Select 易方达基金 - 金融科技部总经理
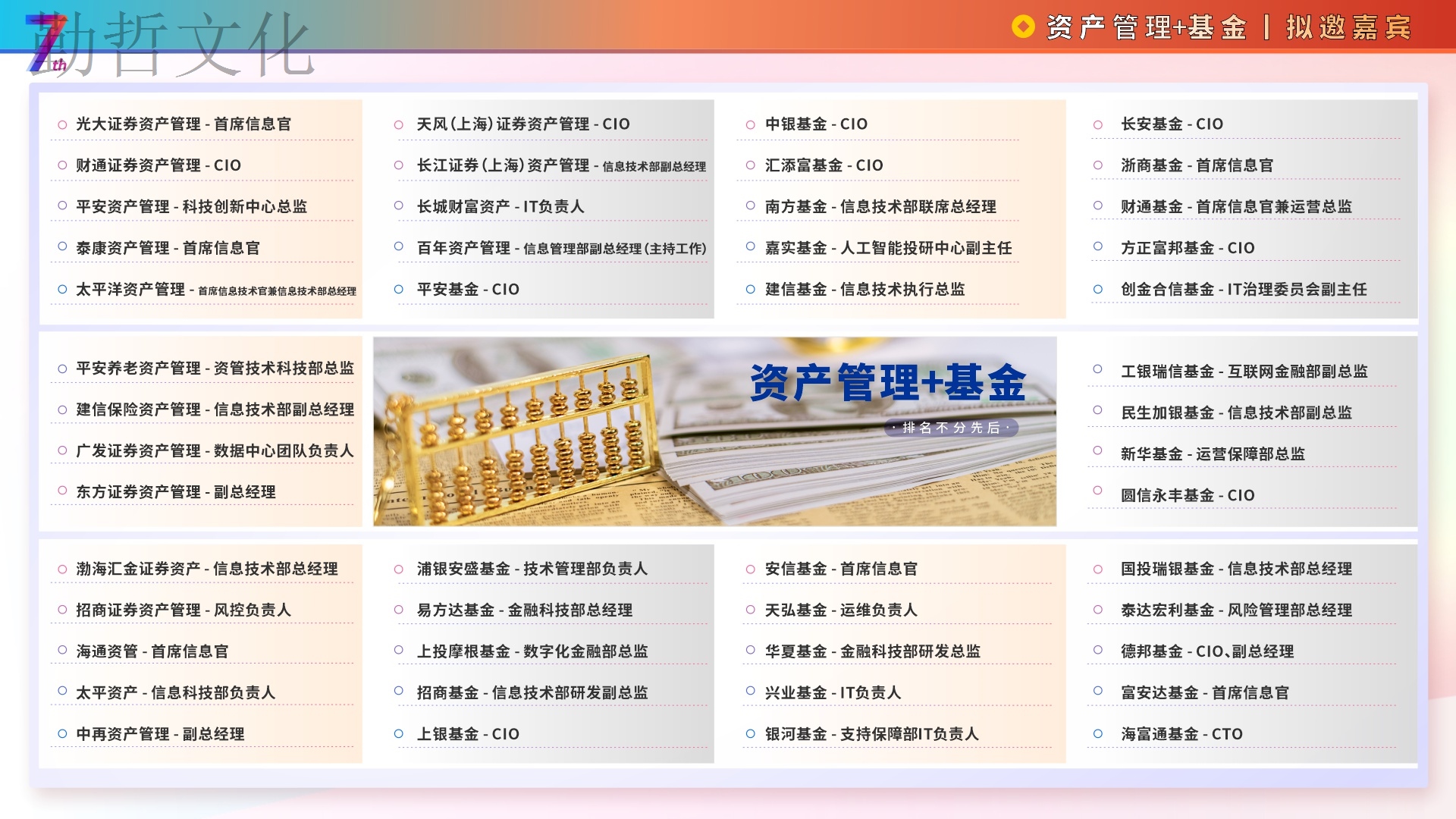The image size is (1456, 819). pyautogui.click(x=525, y=610)
